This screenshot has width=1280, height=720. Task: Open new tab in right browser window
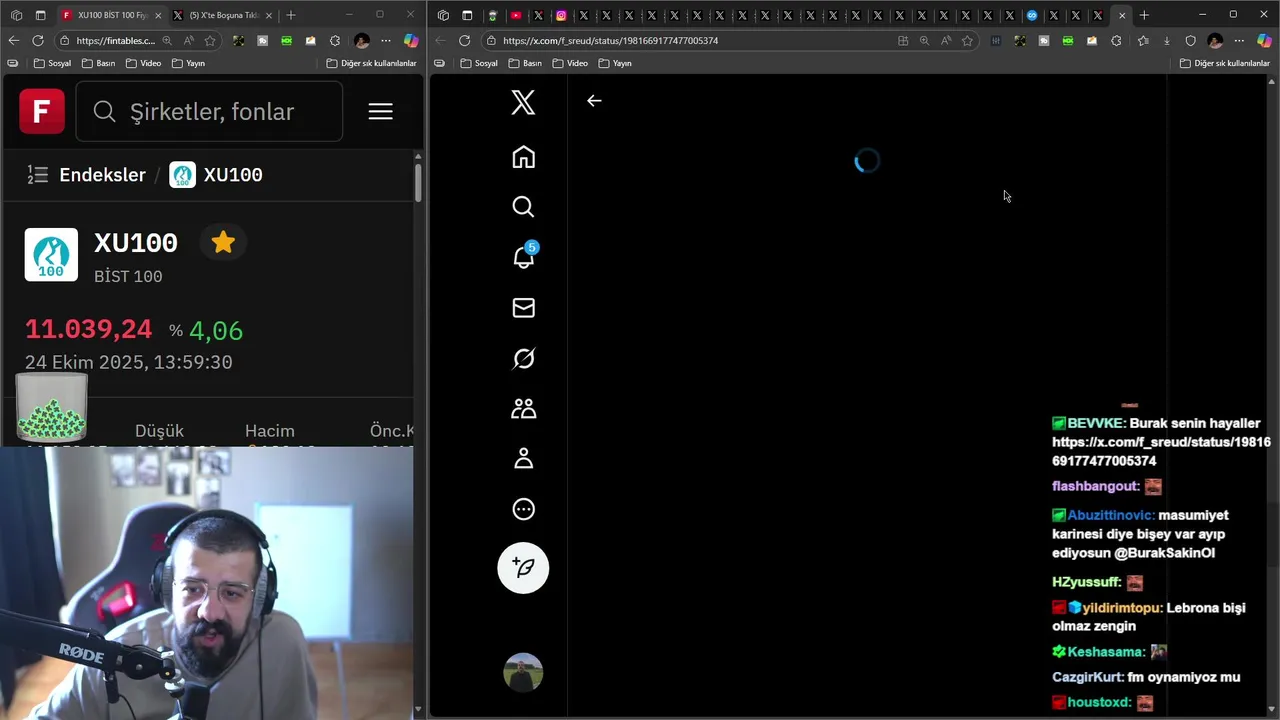(1144, 15)
